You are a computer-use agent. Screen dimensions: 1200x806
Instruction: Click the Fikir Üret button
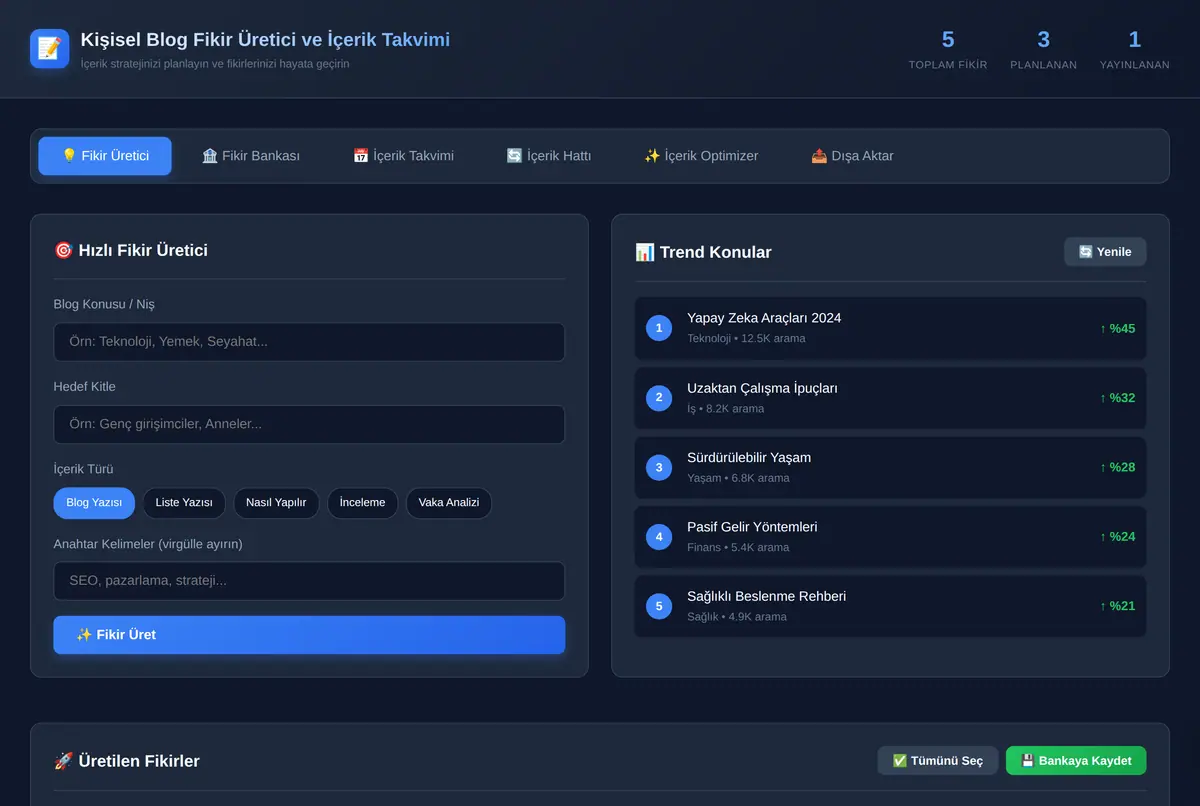309,635
